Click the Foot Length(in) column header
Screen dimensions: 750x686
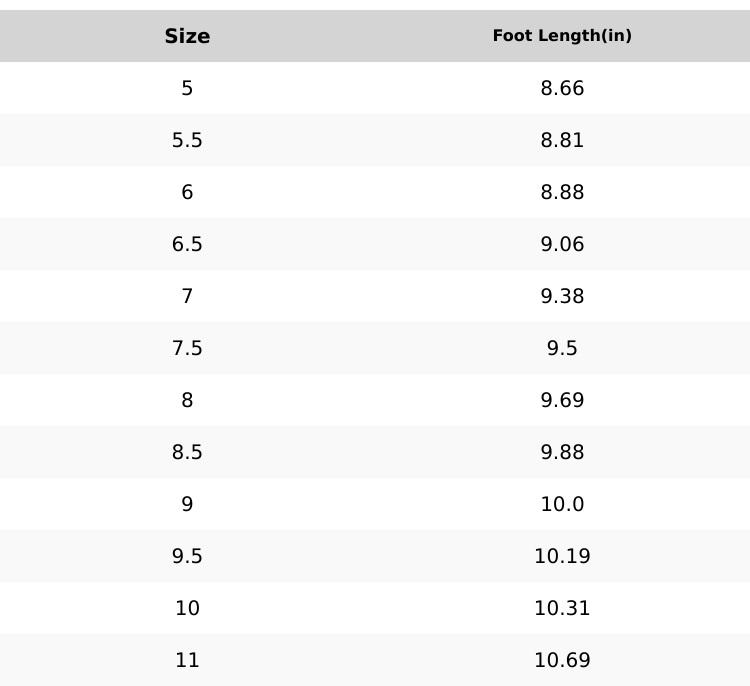(562, 36)
